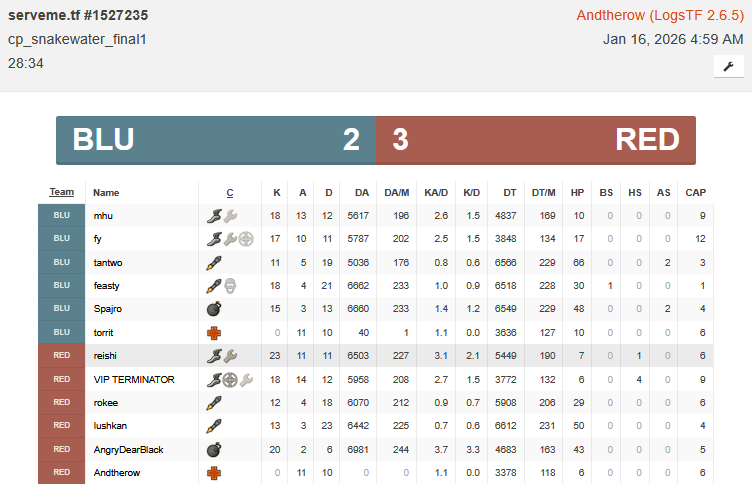The height and width of the screenshot is (491, 752).
Task: Click reishi's Engineer wrench class icon
Action: tap(230, 356)
